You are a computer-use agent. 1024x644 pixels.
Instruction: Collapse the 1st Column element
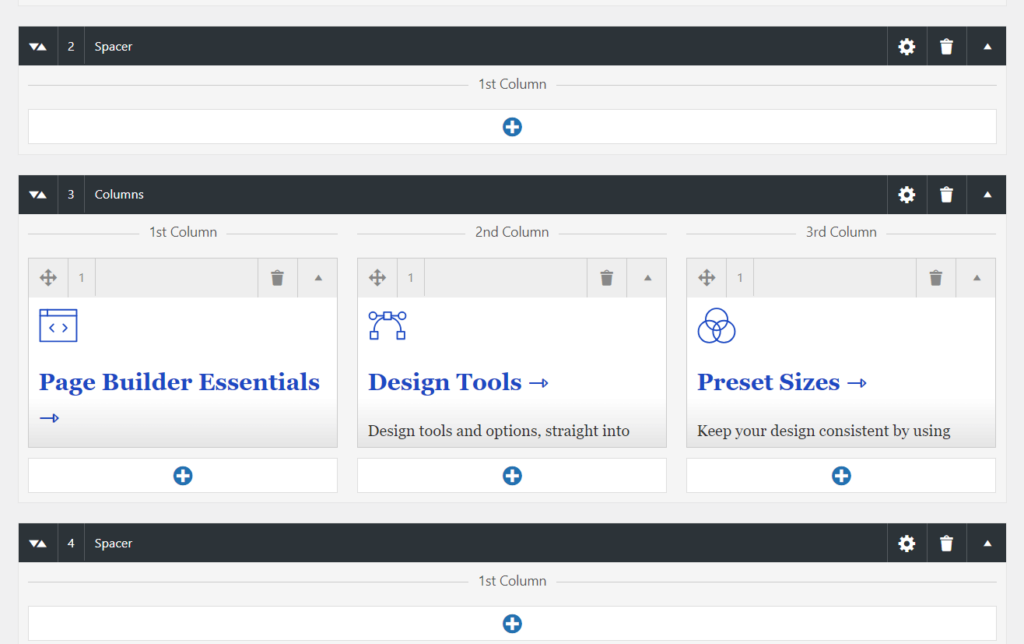[x=318, y=278]
